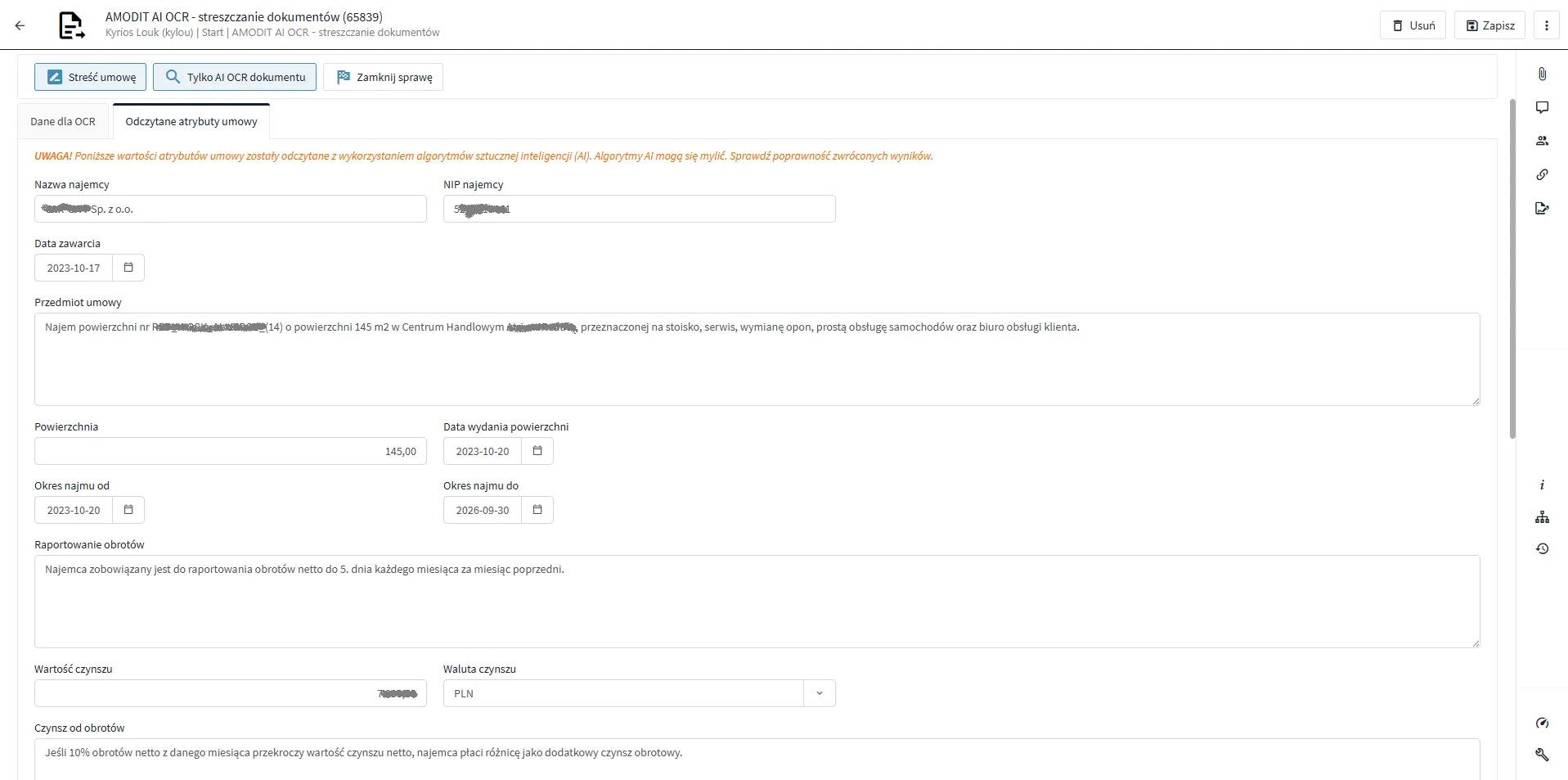Open the wrench tools icon
The height and width of the screenshot is (780, 1568).
pos(1542,755)
